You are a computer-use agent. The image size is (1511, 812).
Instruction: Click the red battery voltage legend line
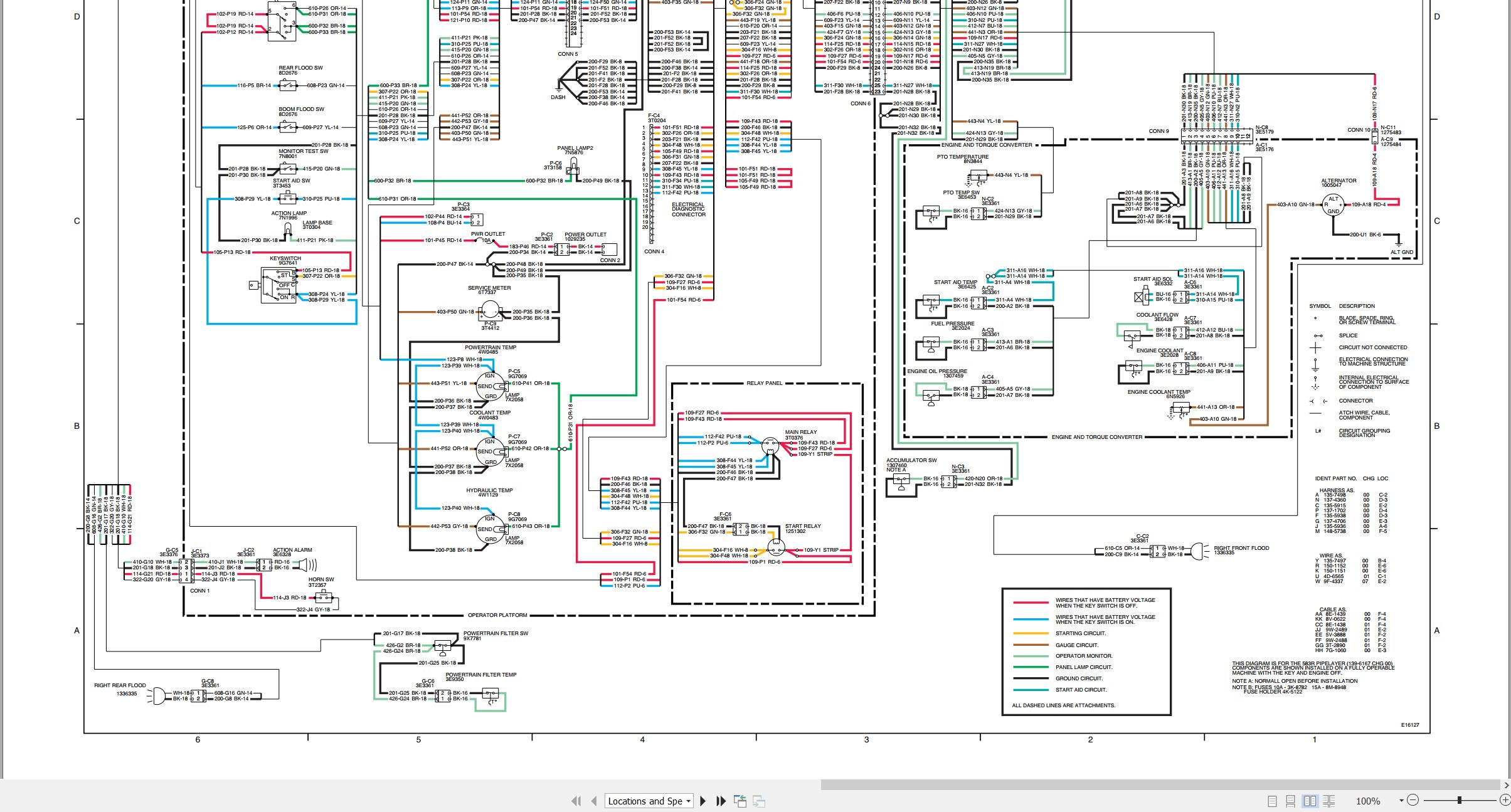(1031, 603)
